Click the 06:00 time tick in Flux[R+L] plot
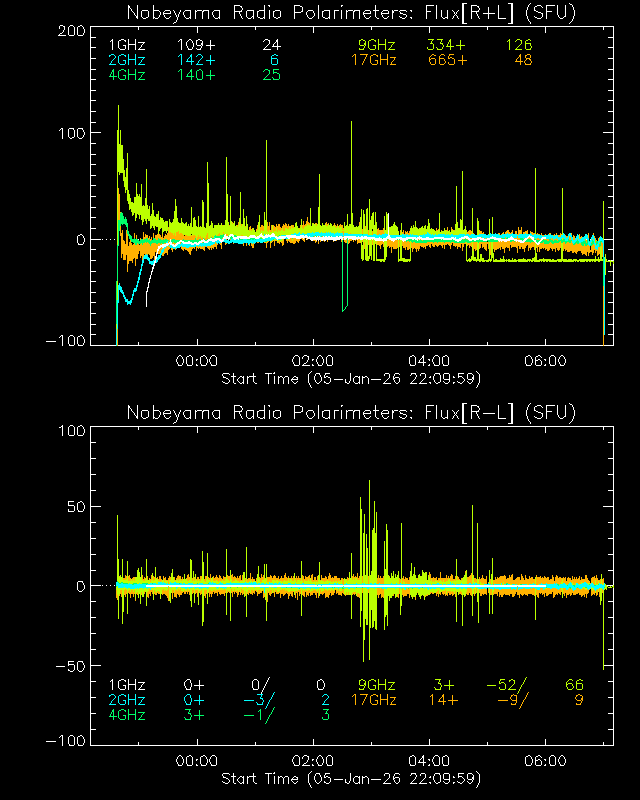Image resolution: width=640 pixels, height=800 pixels. (x=546, y=360)
